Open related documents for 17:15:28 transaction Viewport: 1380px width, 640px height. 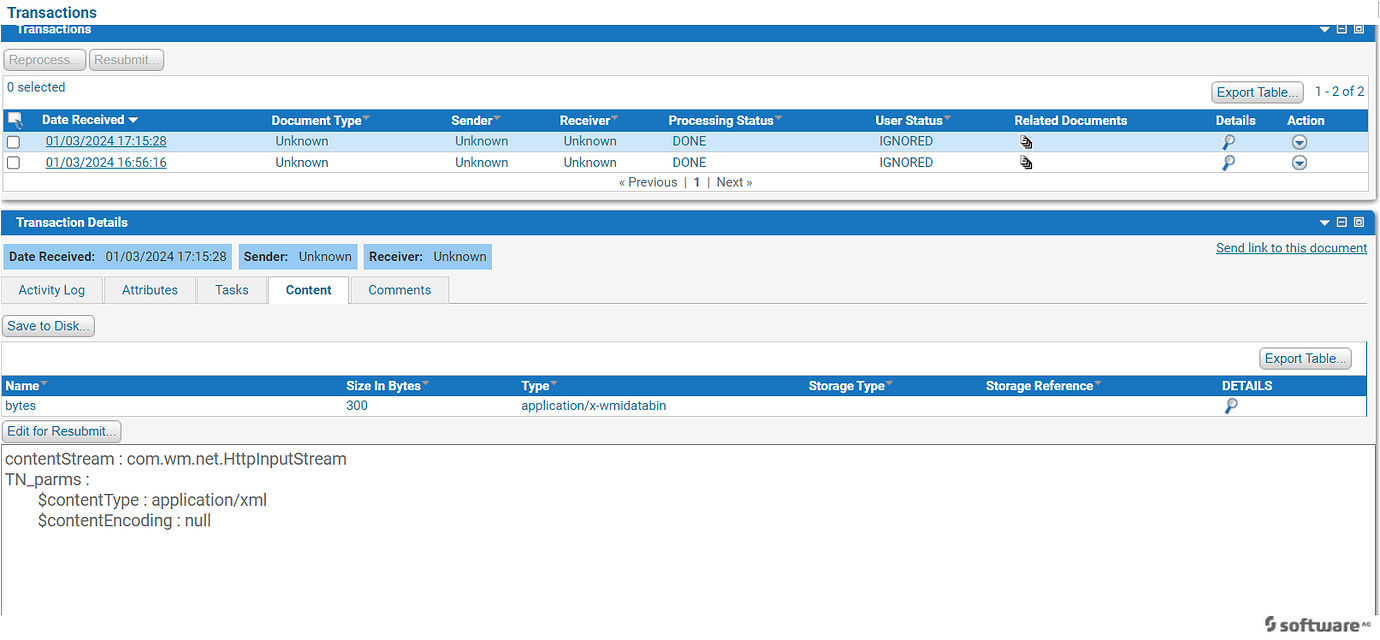coord(1026,142)
